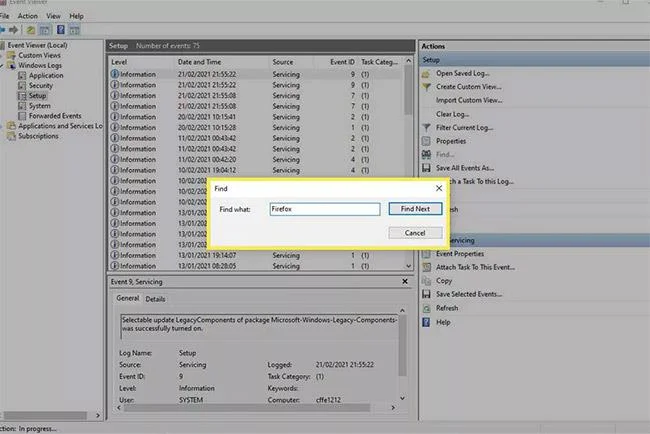The image size is (650, 434).
Task: Click the System log icon
Action: coord(22,106)
